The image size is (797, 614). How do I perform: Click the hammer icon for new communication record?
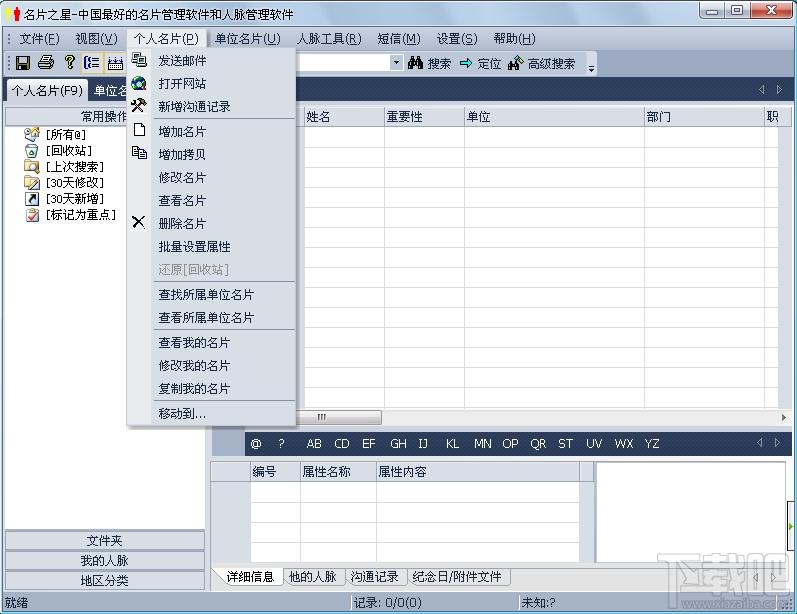coord(139,106)
